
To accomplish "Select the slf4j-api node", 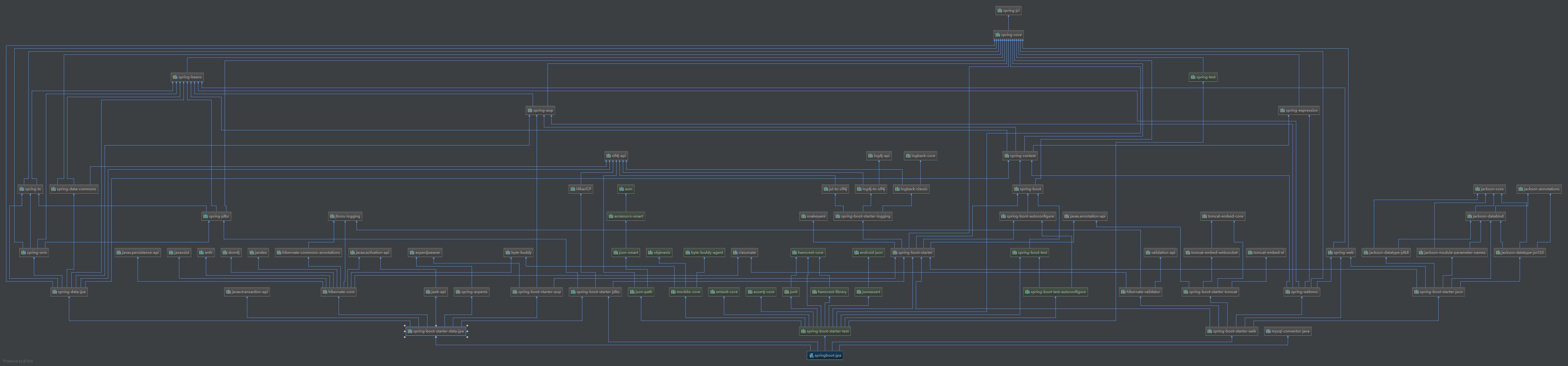I will (x=616, y=156).
